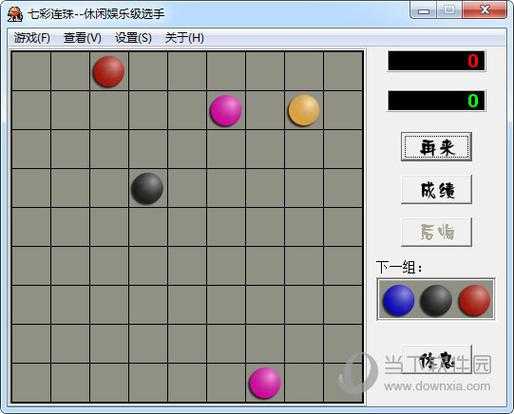Click the 下一组 label
This screenshot has height=414, width=514.
click(x=399, y=267)
